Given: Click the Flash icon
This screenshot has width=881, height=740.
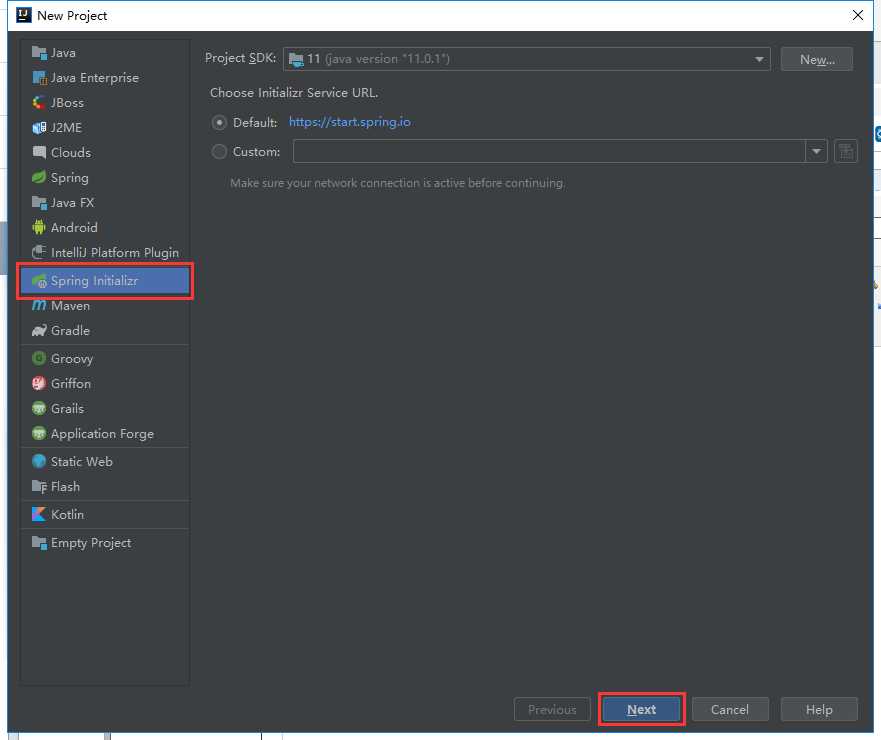Looking at the screenshot, I should 39,487.
